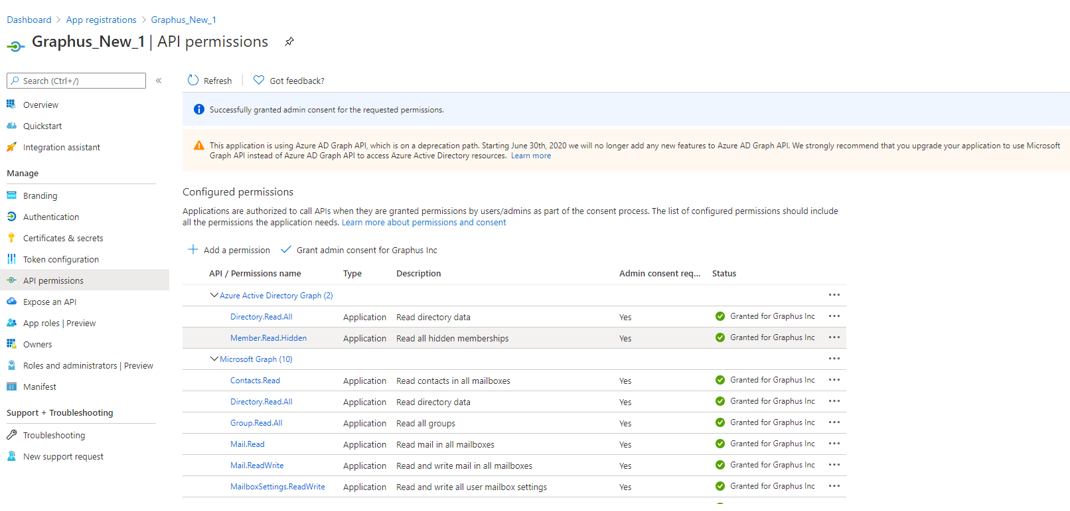1070x511 pixels.
Task: Click the green check status icon for Contacts.Read
Action: [719, 380]
